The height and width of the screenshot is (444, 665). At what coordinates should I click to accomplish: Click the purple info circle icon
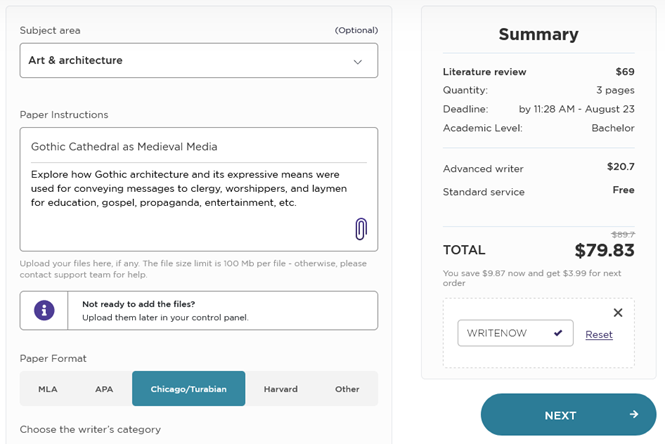(44, 310)
